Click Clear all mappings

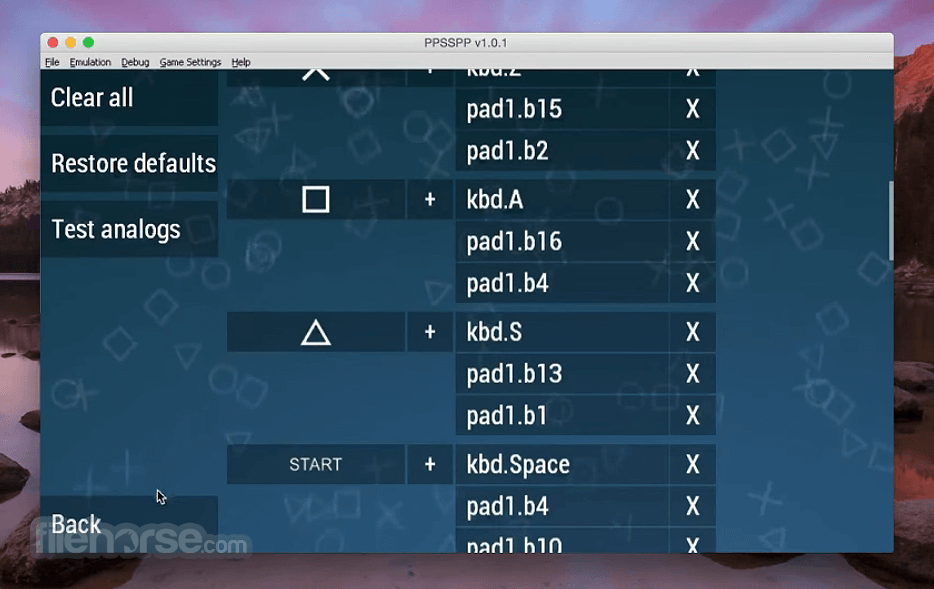coord(129,98)
